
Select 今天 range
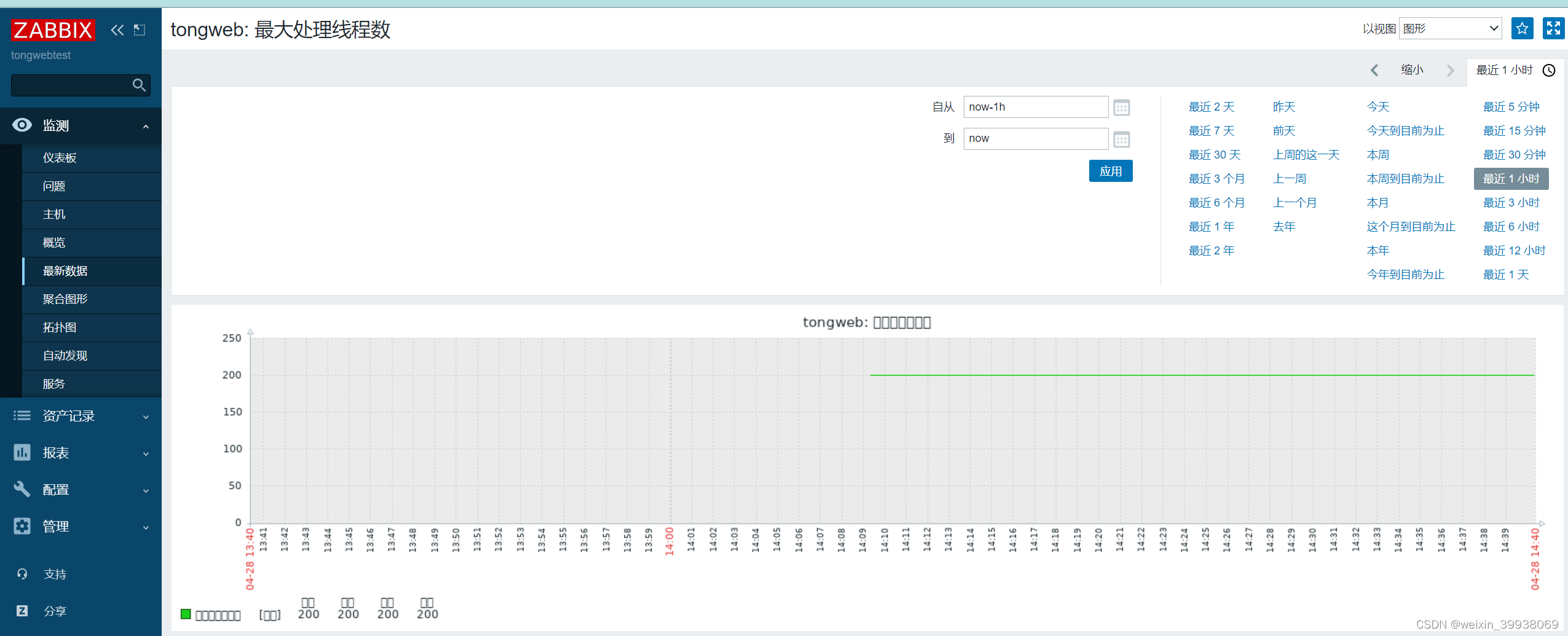tap(1378, 107)
